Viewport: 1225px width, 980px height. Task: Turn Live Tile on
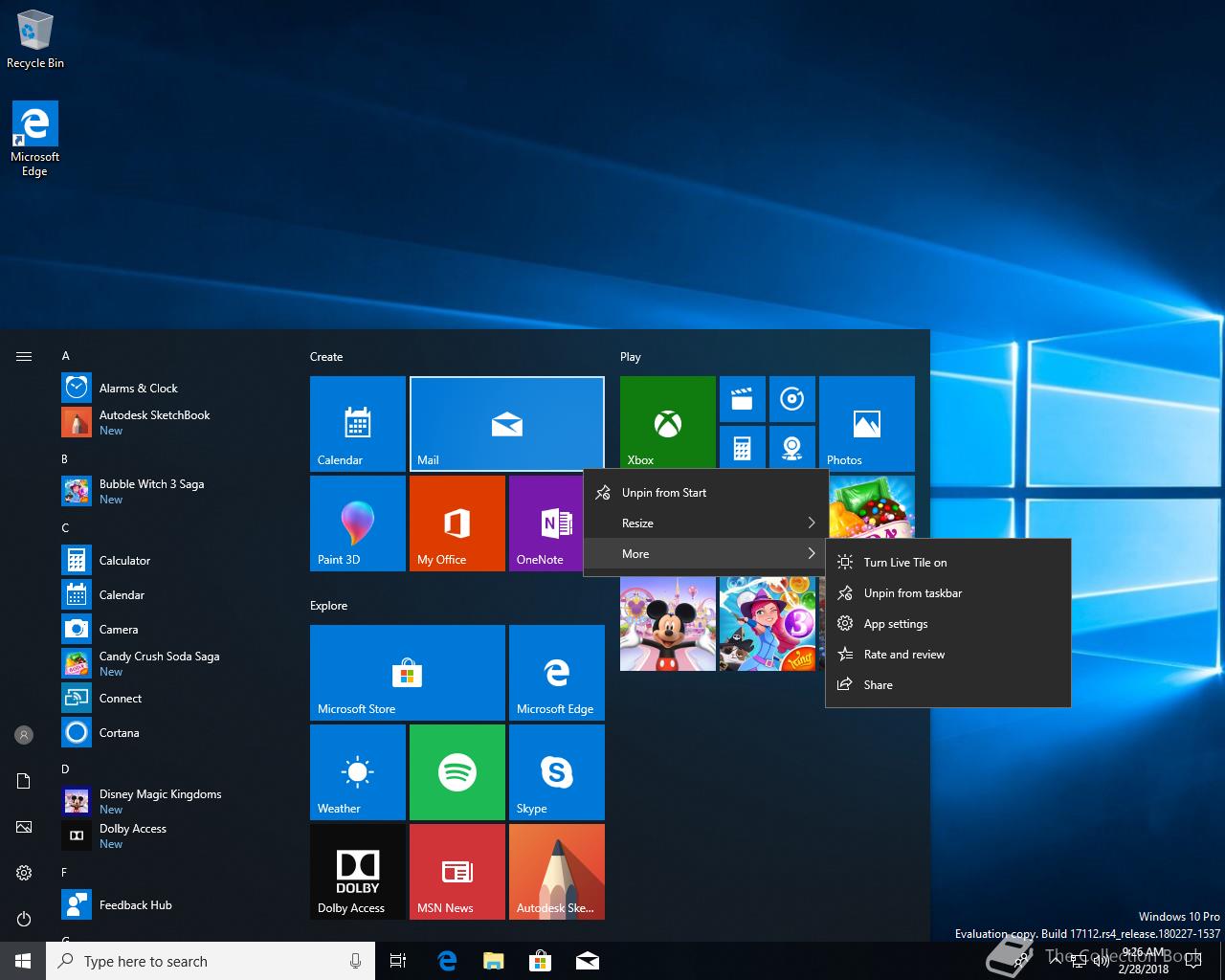(x=948, y=563)
